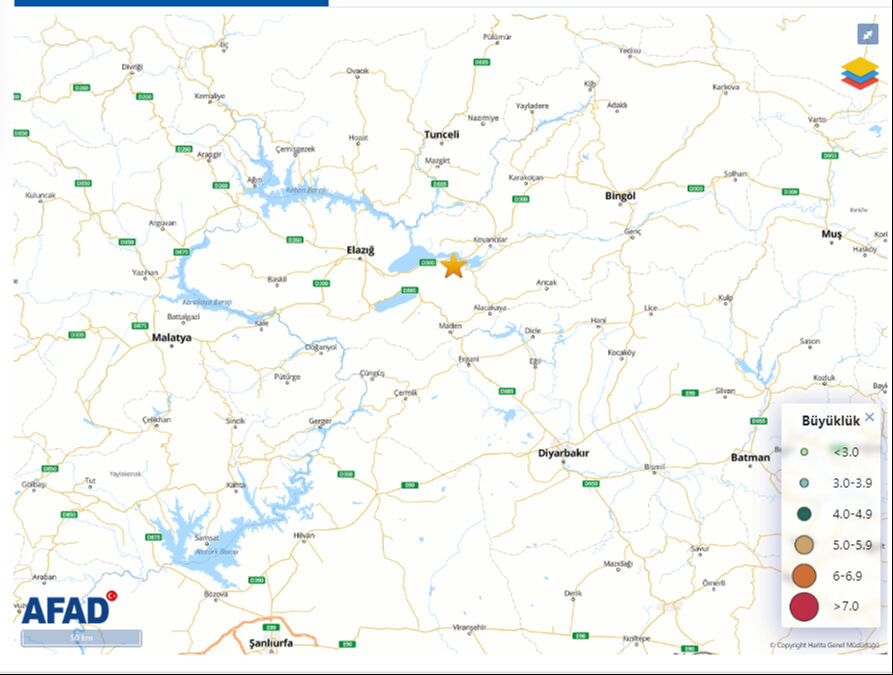
Task: Click the Tunceli city label
Action: point(441,134)
